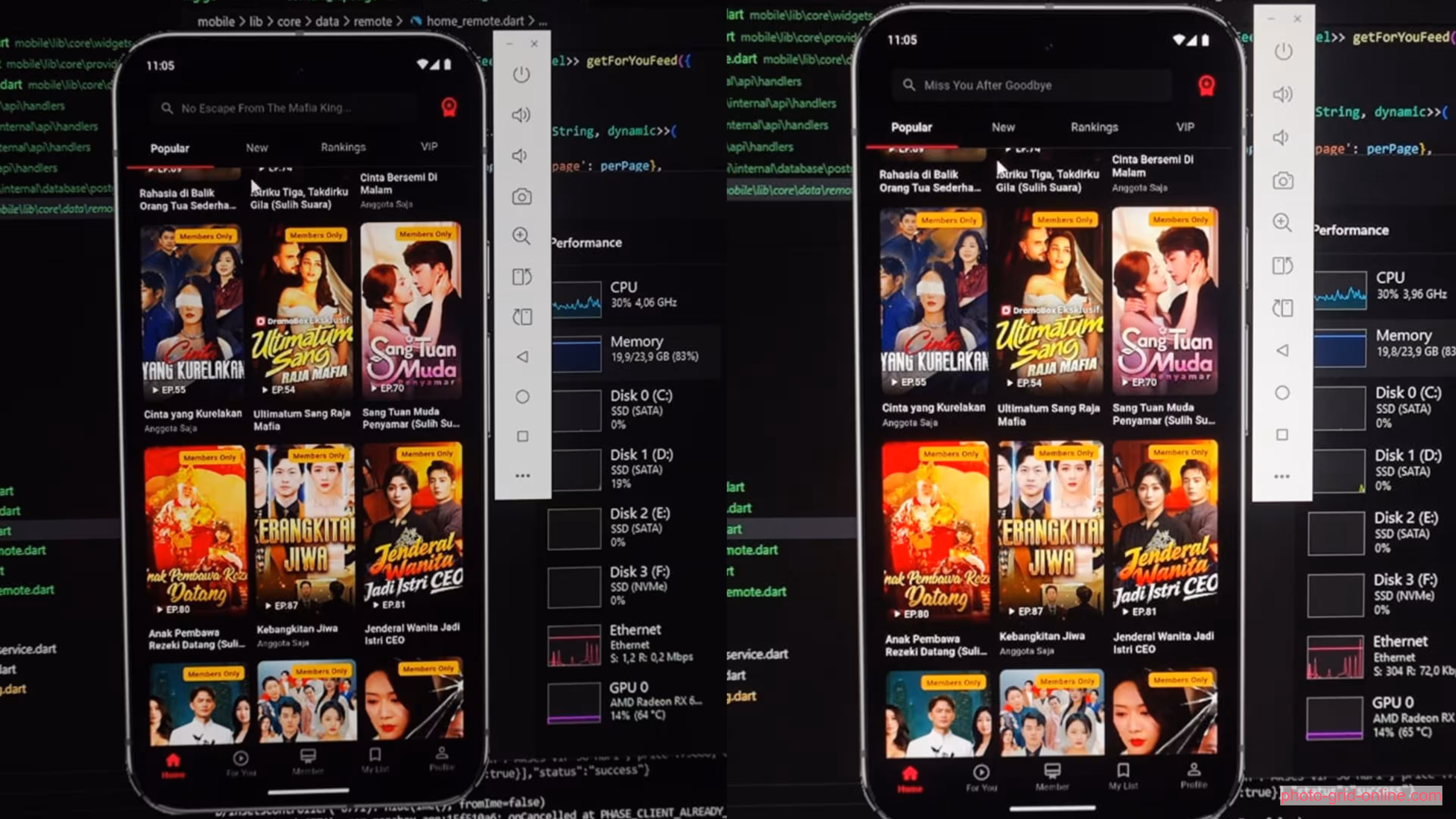The width and height of the screenshot is (1456, 819).
Task: Switch to the Rankings tab on the left phone
Action: 343,147
